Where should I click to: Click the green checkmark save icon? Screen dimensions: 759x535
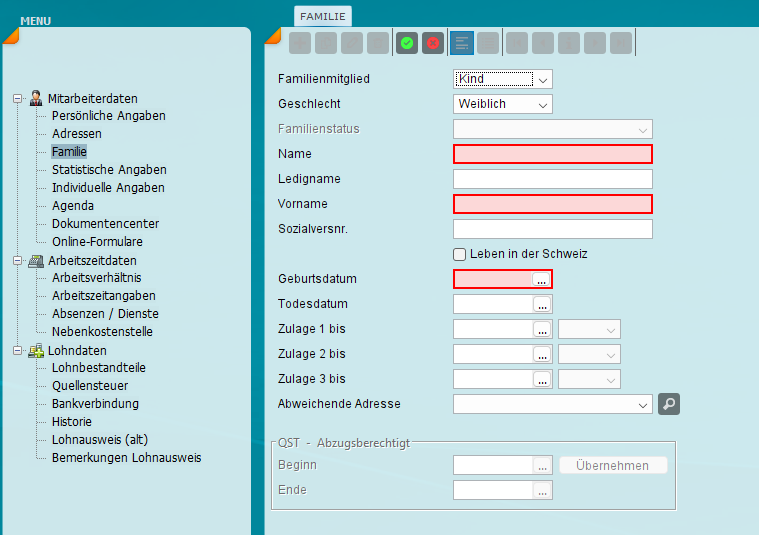point(407,44)
